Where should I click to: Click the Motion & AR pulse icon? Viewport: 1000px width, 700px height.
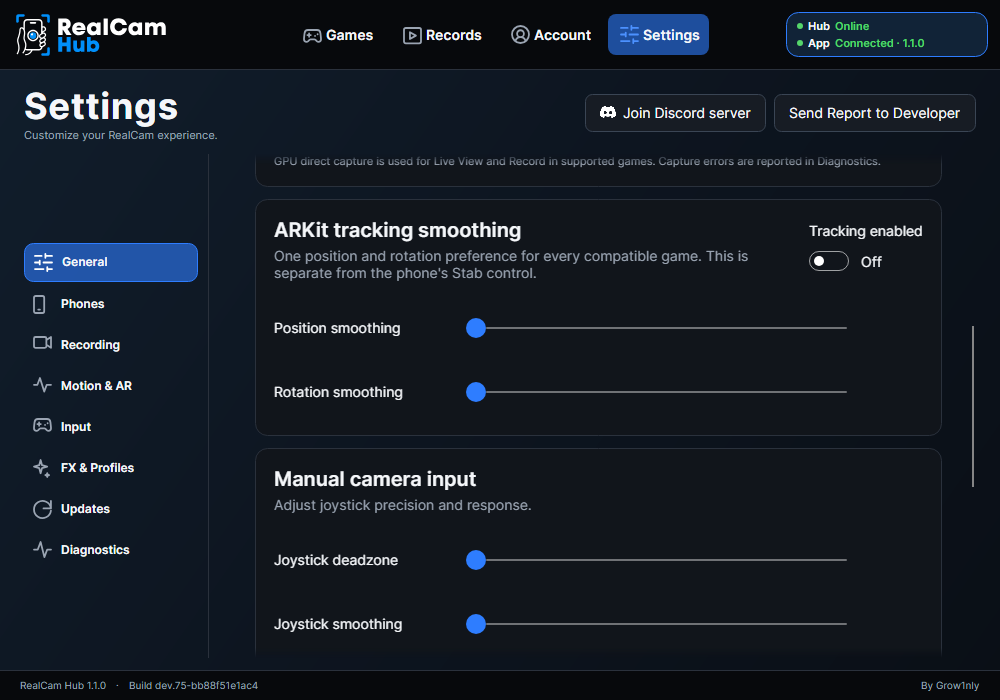point(42,385)
